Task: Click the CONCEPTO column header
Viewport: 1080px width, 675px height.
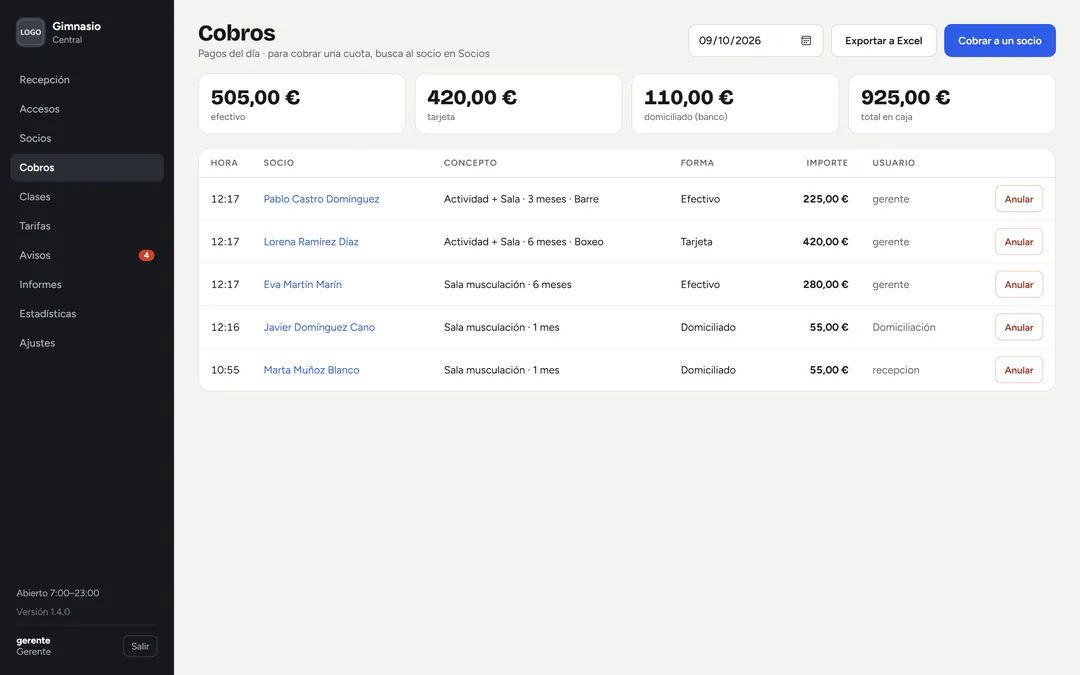Action: coord(470,163)
